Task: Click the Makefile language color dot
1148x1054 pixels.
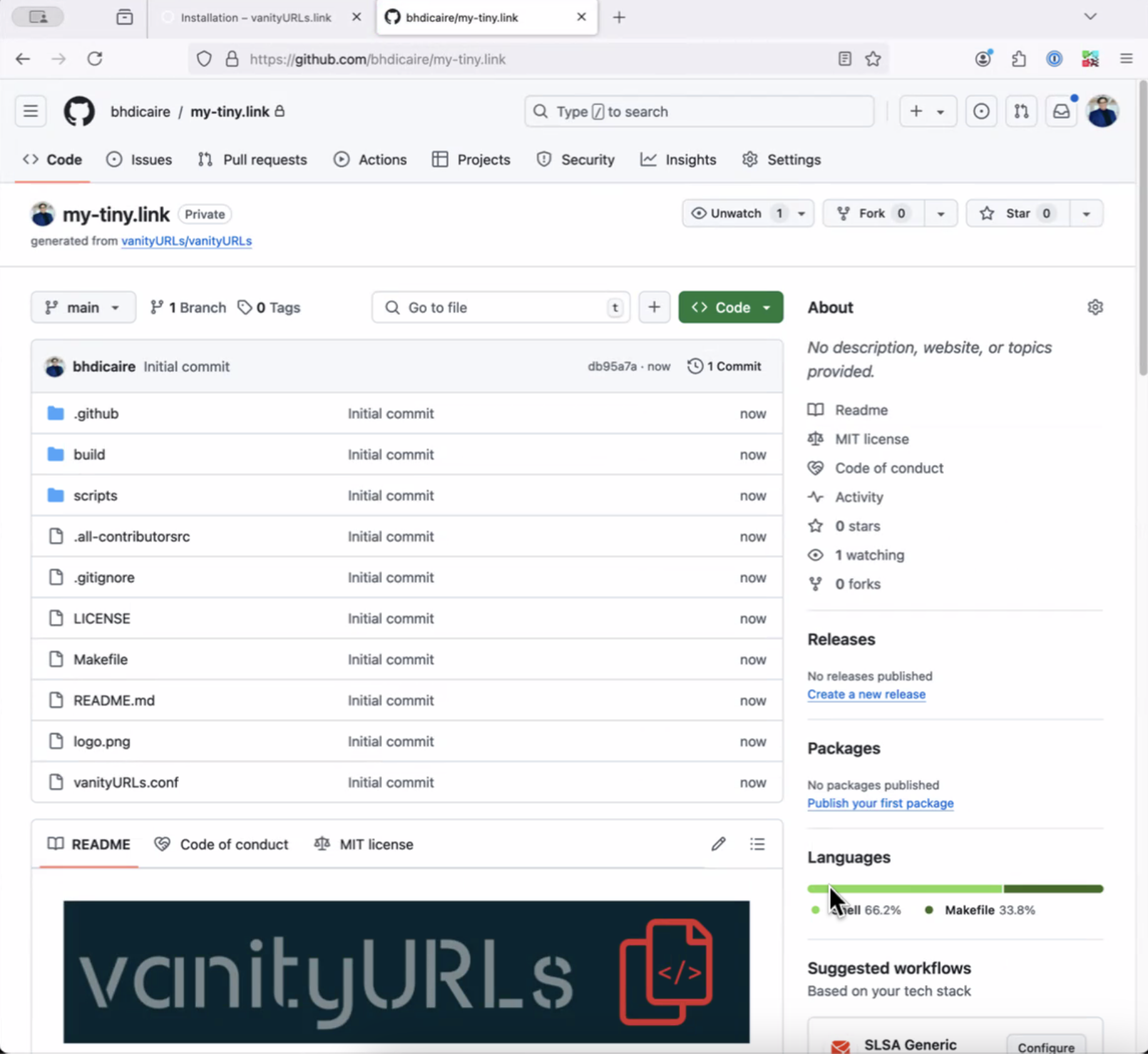Action: click(x=929, y=910)
